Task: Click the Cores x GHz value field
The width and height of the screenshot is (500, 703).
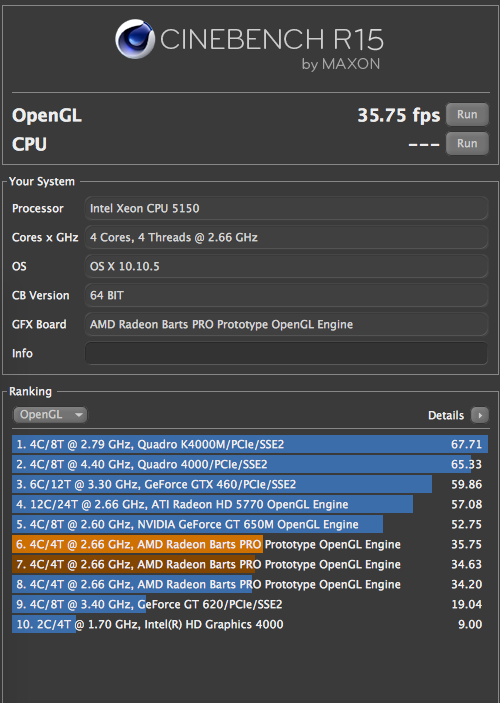Action: click(x=286, y=237)
